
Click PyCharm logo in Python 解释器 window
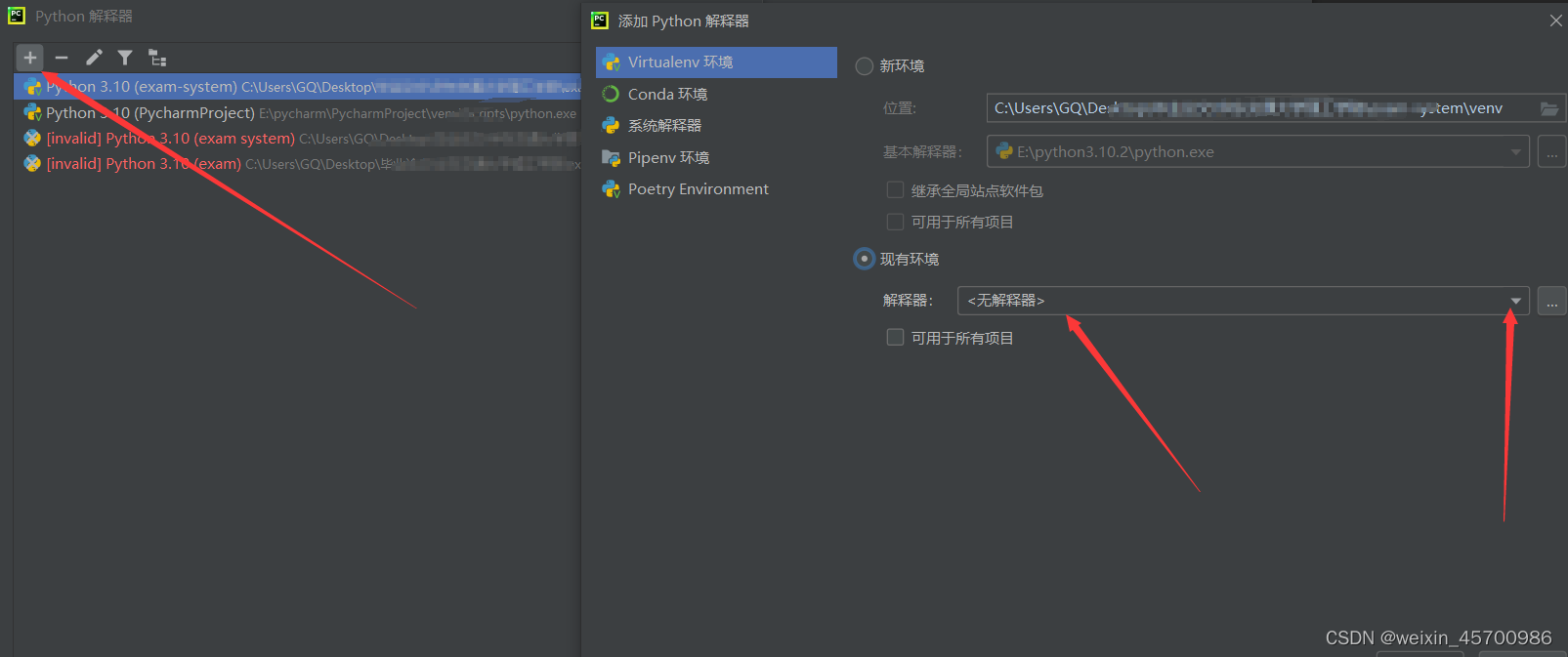(17, 16)
